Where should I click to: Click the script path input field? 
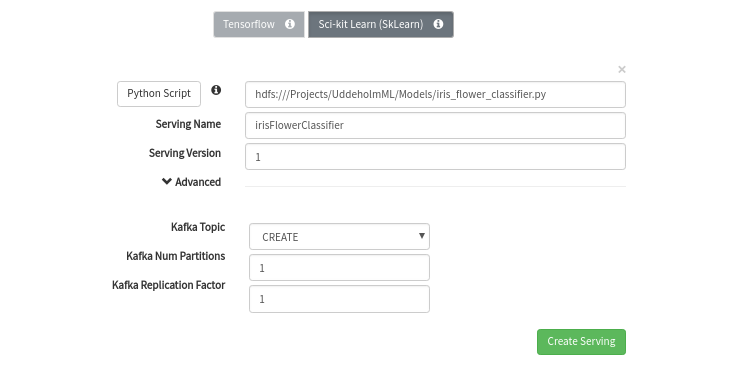(x=435, y=95)
